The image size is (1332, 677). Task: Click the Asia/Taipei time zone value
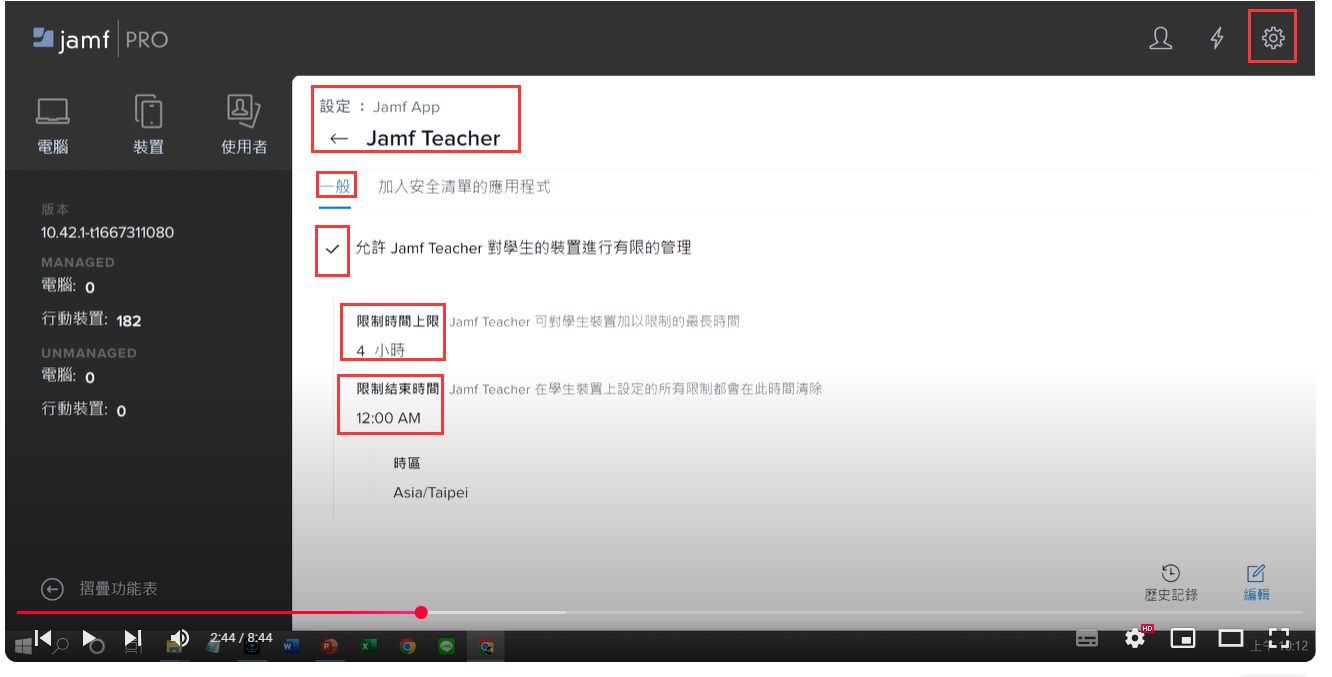(x=431, y=493)
